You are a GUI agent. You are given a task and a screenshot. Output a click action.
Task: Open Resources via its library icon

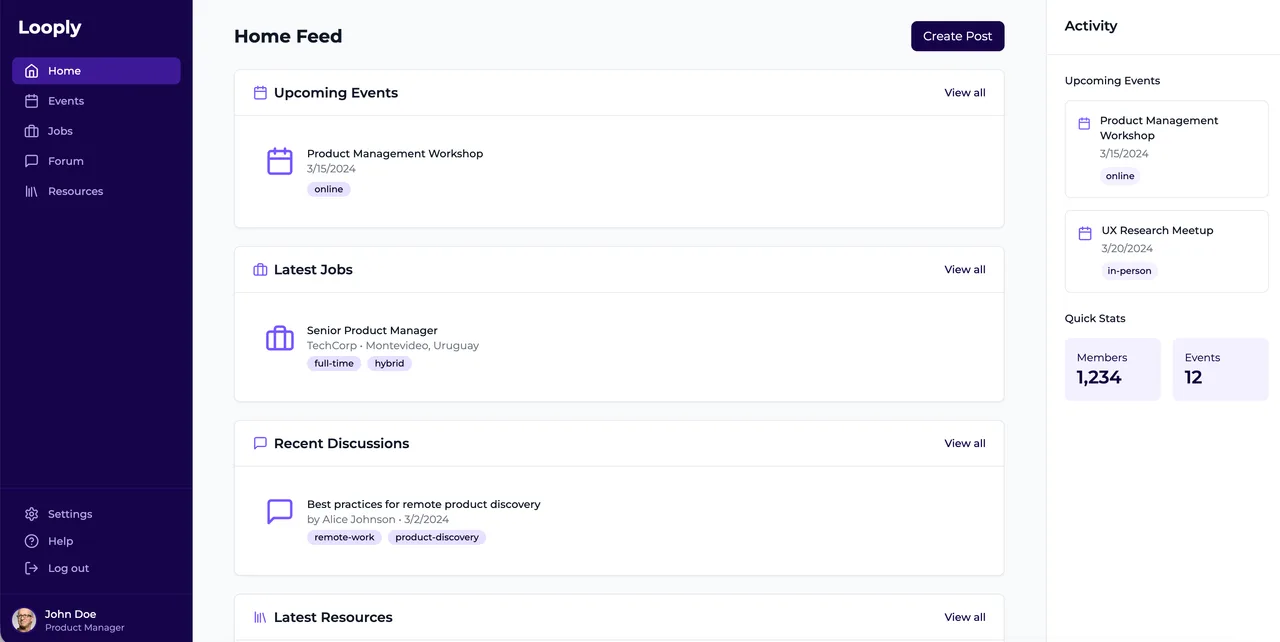32,191
